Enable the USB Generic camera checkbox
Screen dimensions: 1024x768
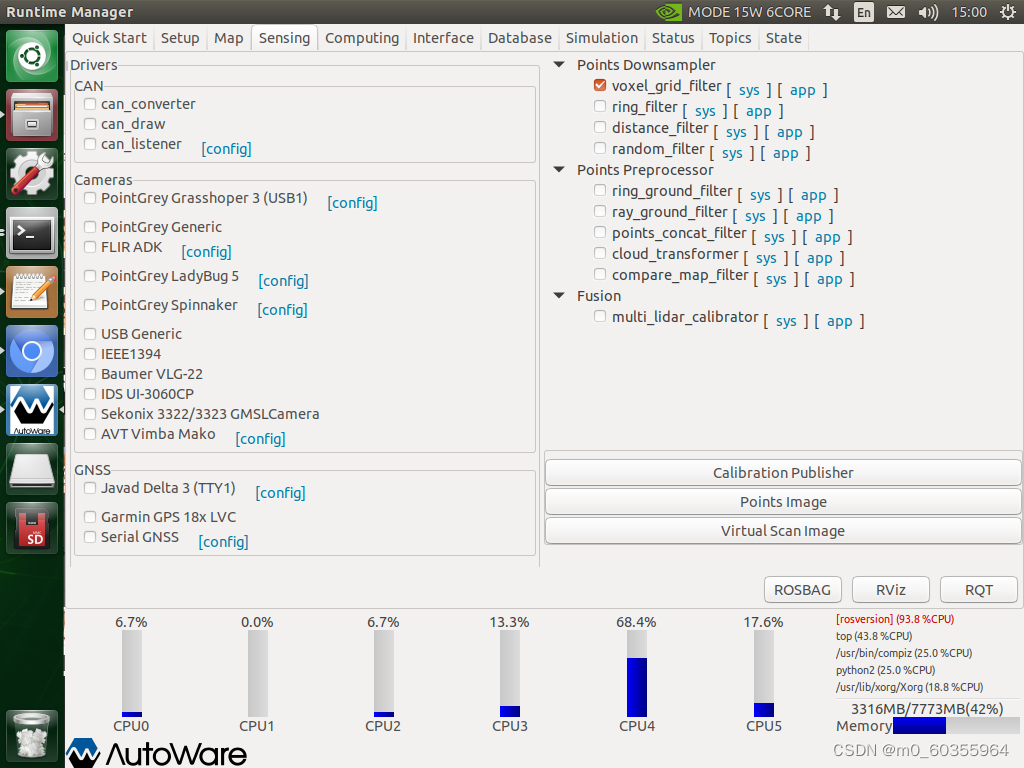90,334
